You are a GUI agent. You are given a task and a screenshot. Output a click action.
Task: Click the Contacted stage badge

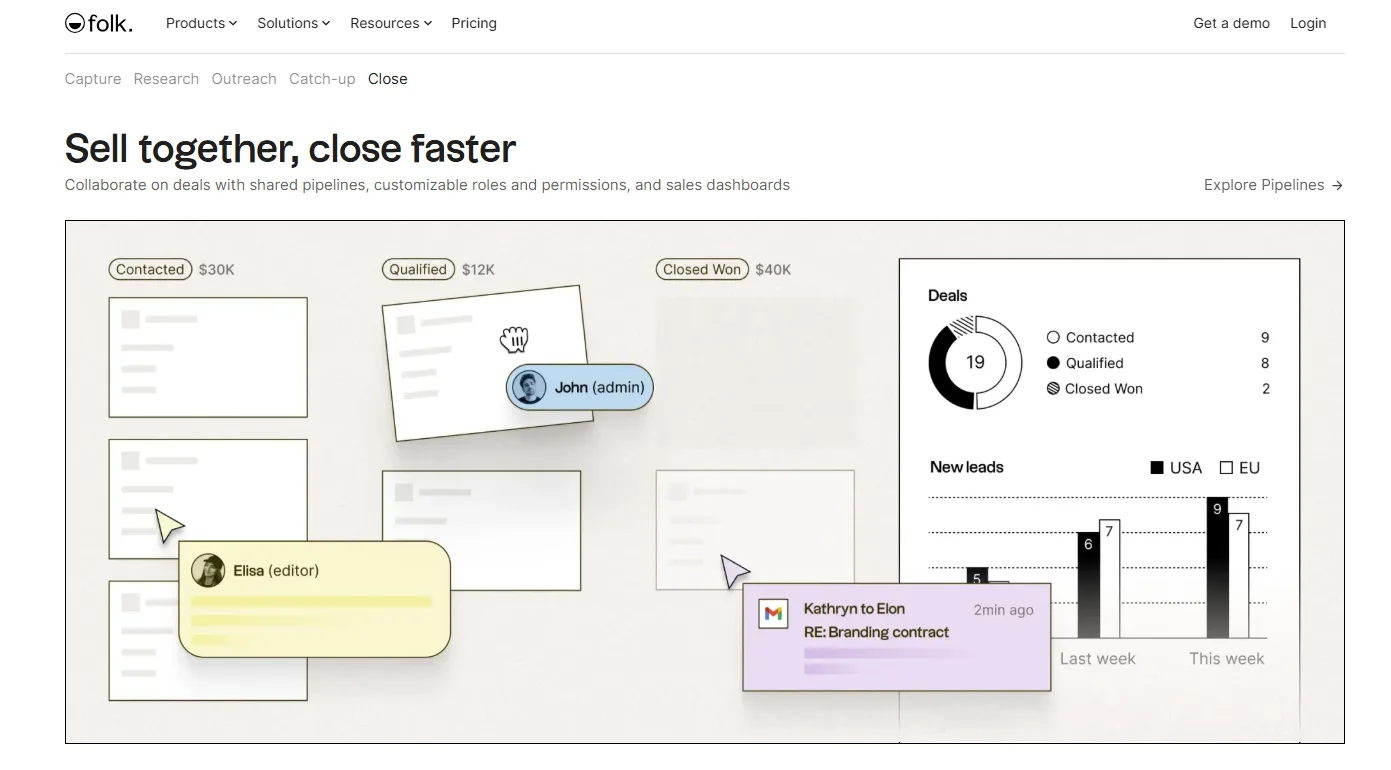click(x=150, y=269)
